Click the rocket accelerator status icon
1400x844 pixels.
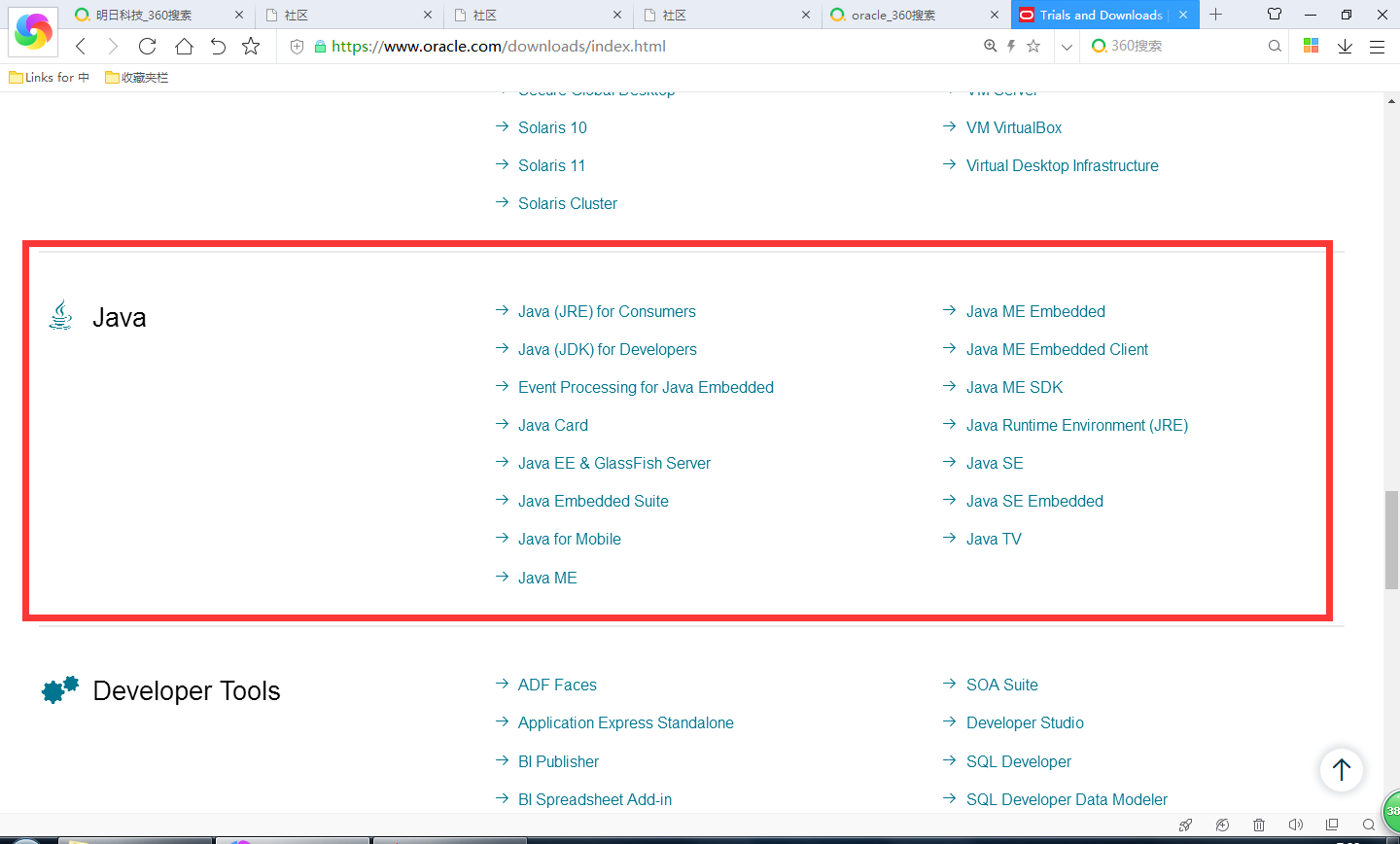[x=1185, y=825]
